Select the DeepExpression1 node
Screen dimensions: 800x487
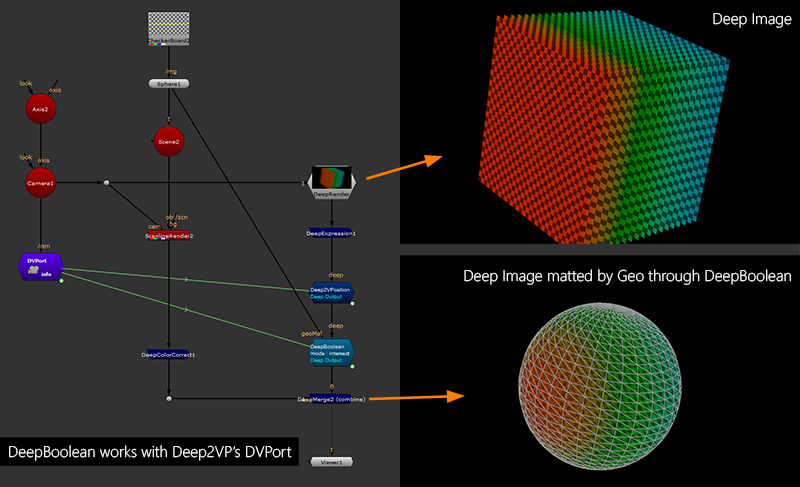coord(330,233)
